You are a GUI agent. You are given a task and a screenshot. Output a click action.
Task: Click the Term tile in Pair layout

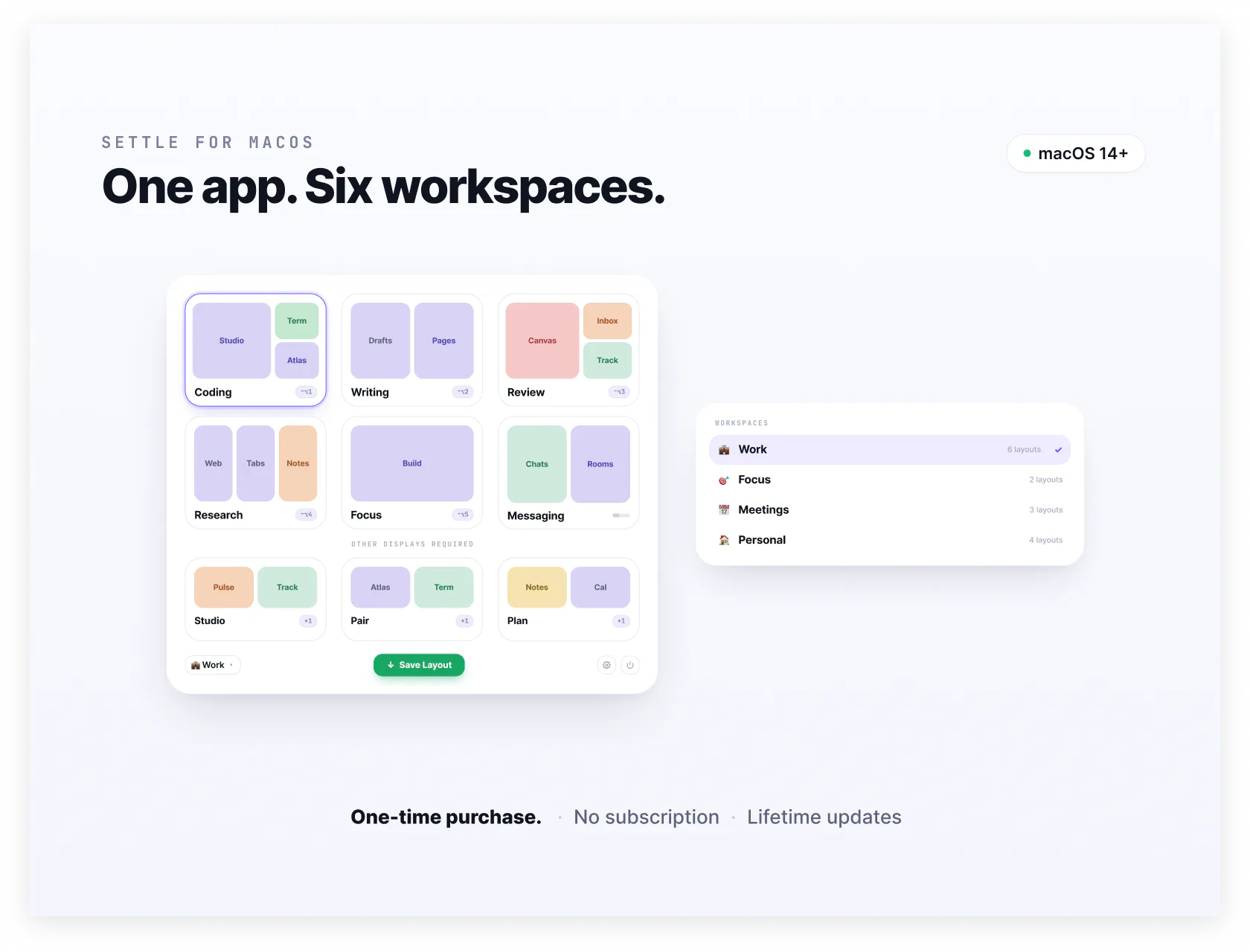pos(443,588)
